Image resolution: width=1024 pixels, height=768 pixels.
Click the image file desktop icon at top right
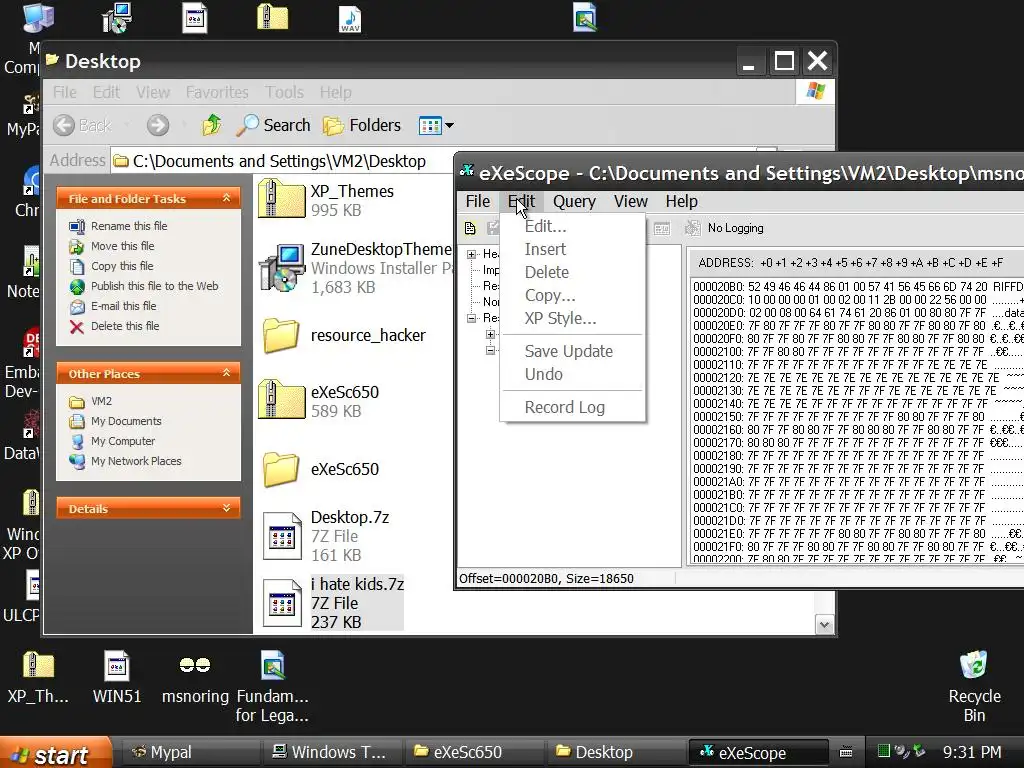tap(584, 17)
